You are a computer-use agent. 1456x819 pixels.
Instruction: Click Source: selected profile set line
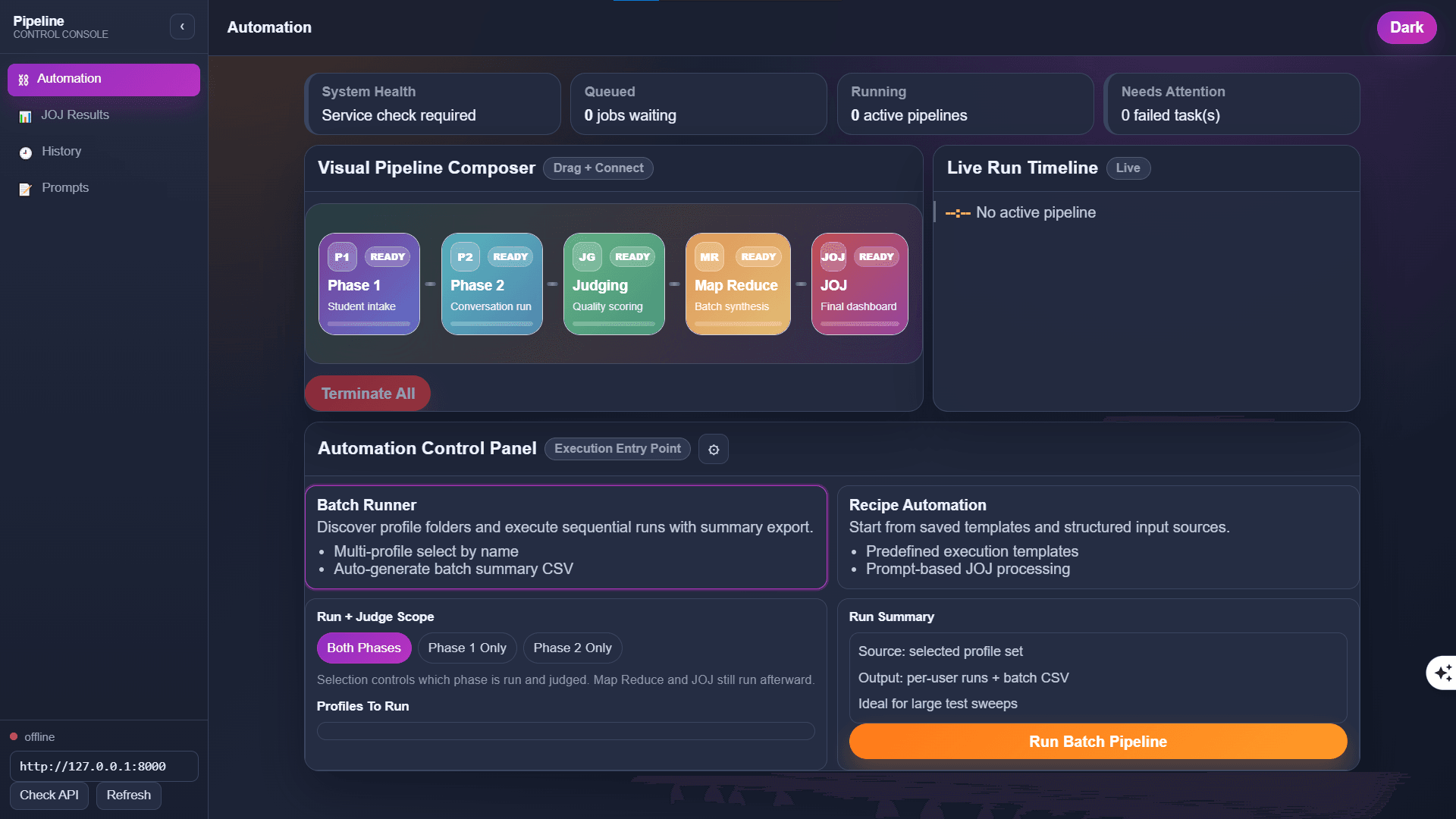940,651
